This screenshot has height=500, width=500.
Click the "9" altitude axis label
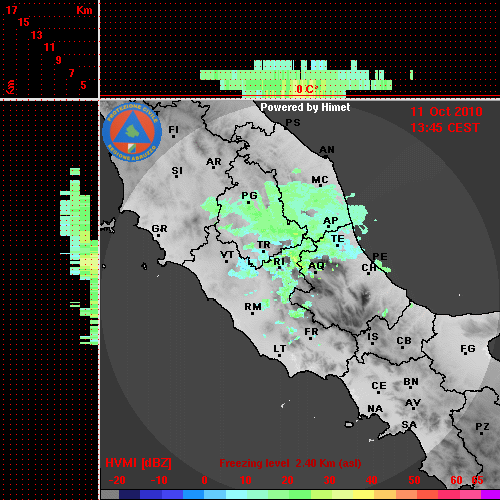point(59,60)
